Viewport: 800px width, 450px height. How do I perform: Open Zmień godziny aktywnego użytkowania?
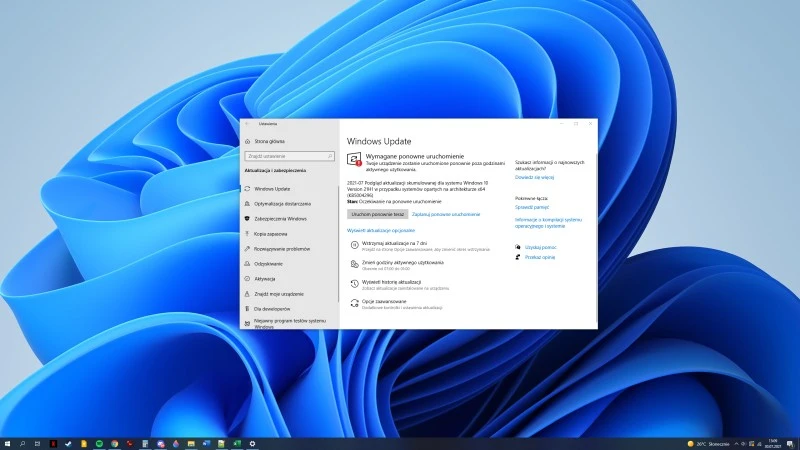tap(397, 265)
